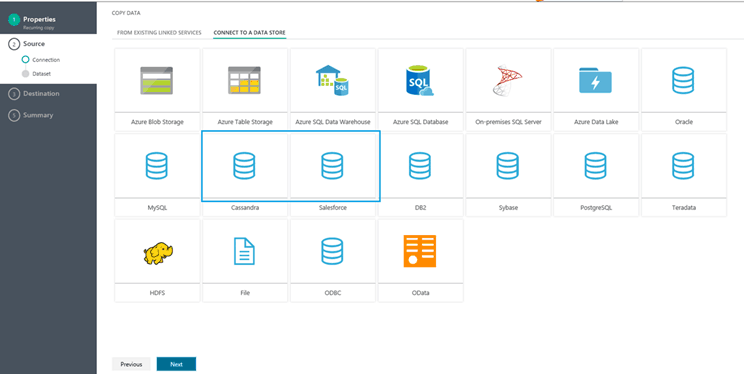Viewport: 744px width, 374px height.
Task: Choose the PostgreSQL database icon
Action: pos(595,166)
